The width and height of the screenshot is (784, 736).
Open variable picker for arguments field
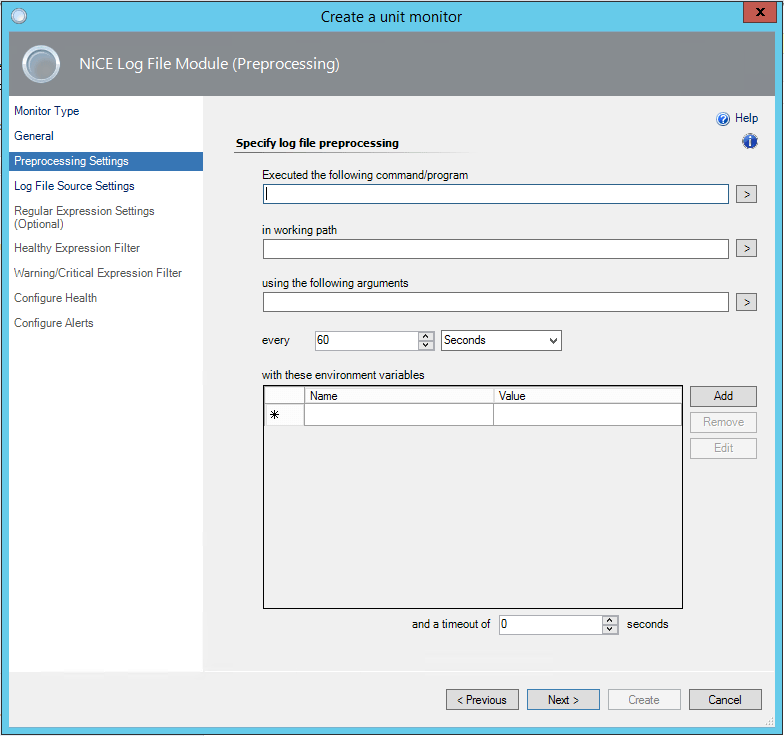coord(746,302)
